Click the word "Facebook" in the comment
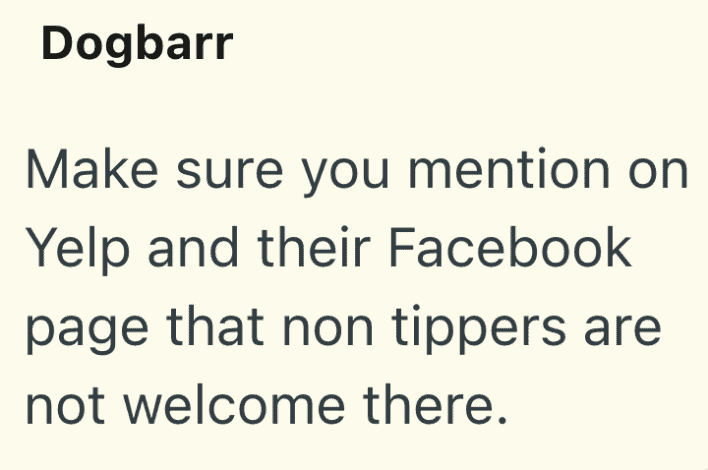The image size is (708, 470). coord(510,246)
